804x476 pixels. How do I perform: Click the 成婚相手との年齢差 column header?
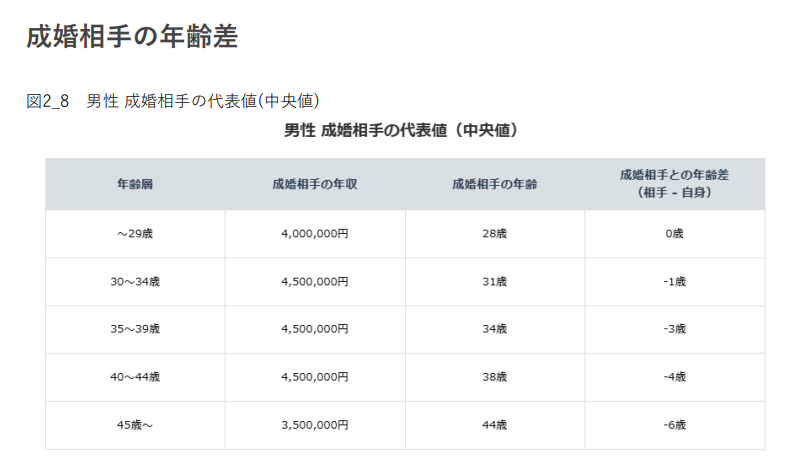click(675, 183)
